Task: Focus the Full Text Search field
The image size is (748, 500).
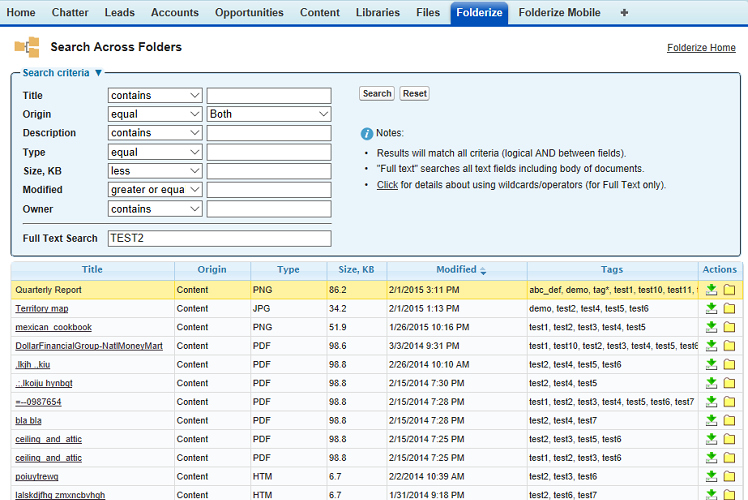Action: pyautogui.click(x=219, y=238)
